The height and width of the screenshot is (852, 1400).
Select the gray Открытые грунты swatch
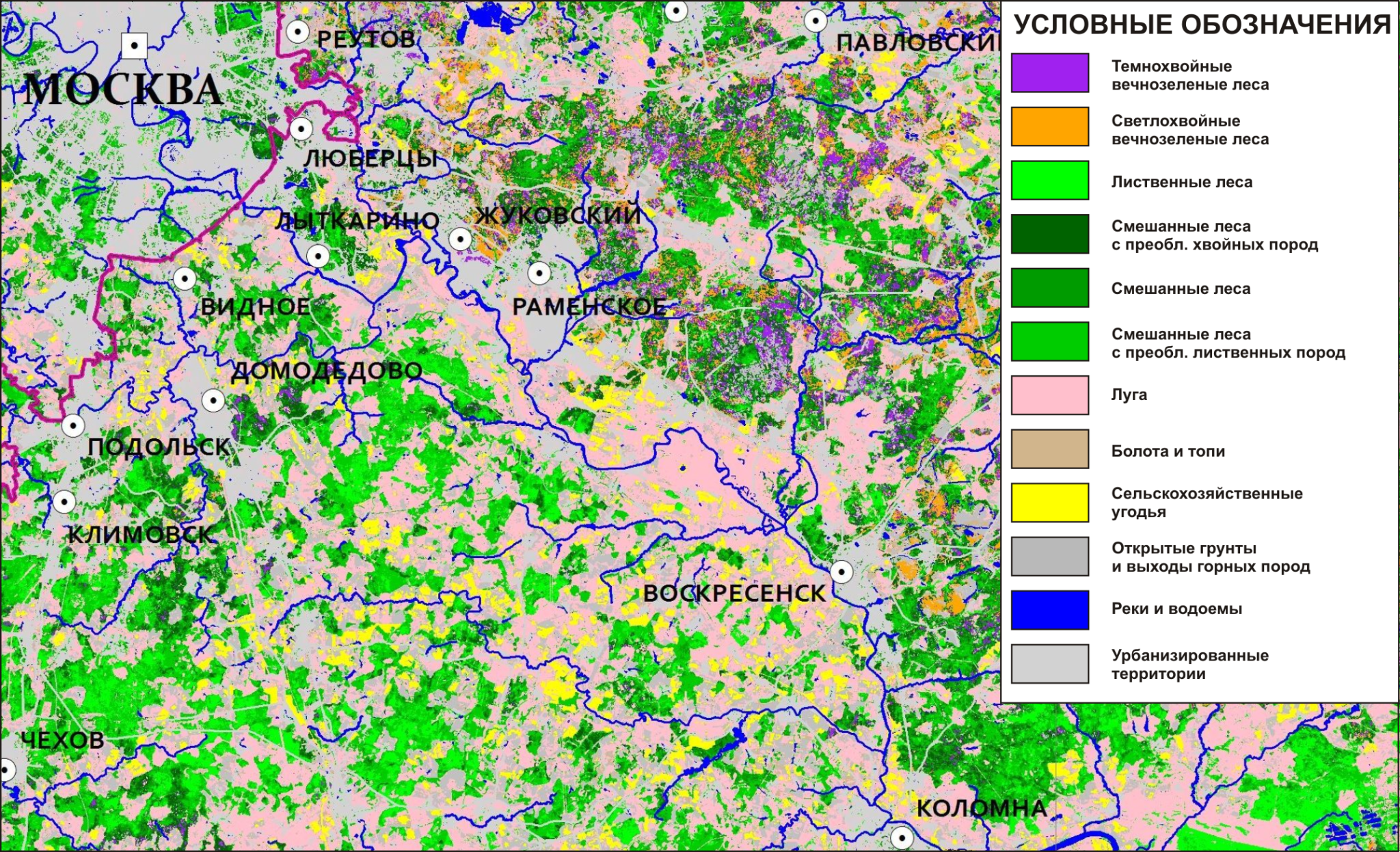[x=1050, y=556]
